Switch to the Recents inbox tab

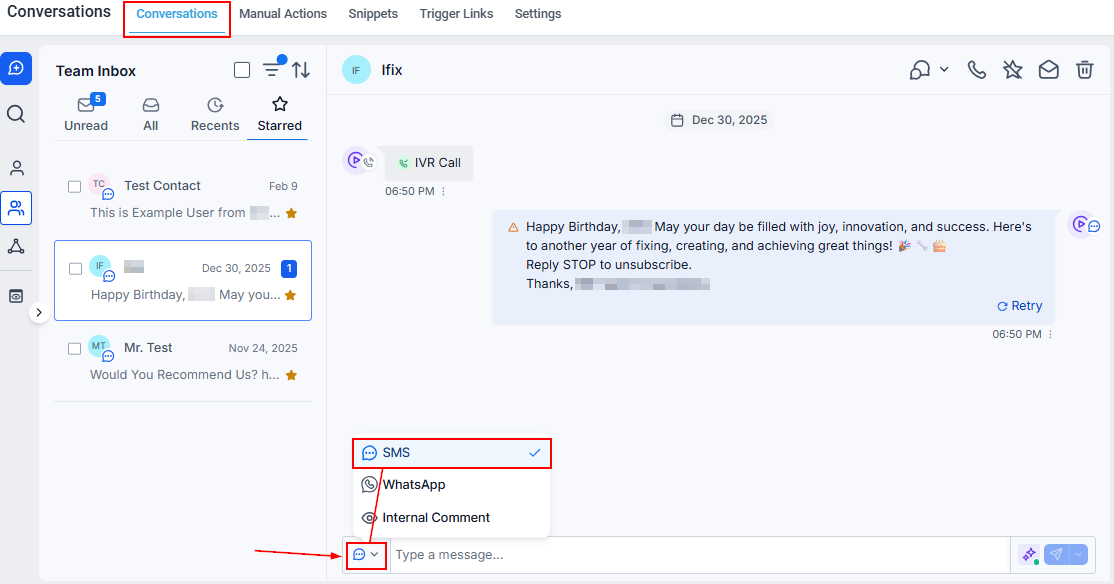point(215,114)
